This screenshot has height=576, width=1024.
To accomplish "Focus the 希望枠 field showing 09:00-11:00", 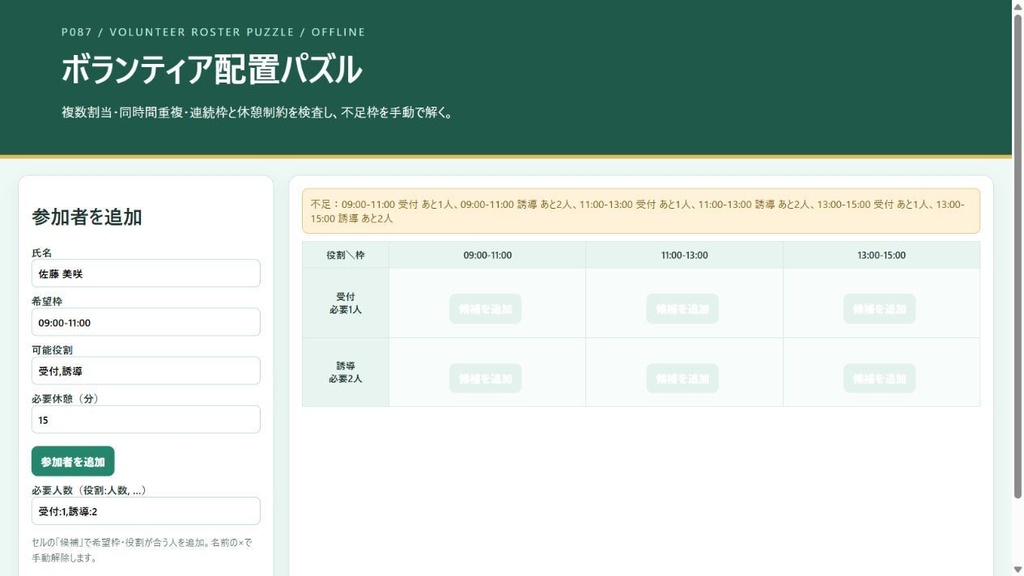I will pyautogui.click(x=146, y=322).
